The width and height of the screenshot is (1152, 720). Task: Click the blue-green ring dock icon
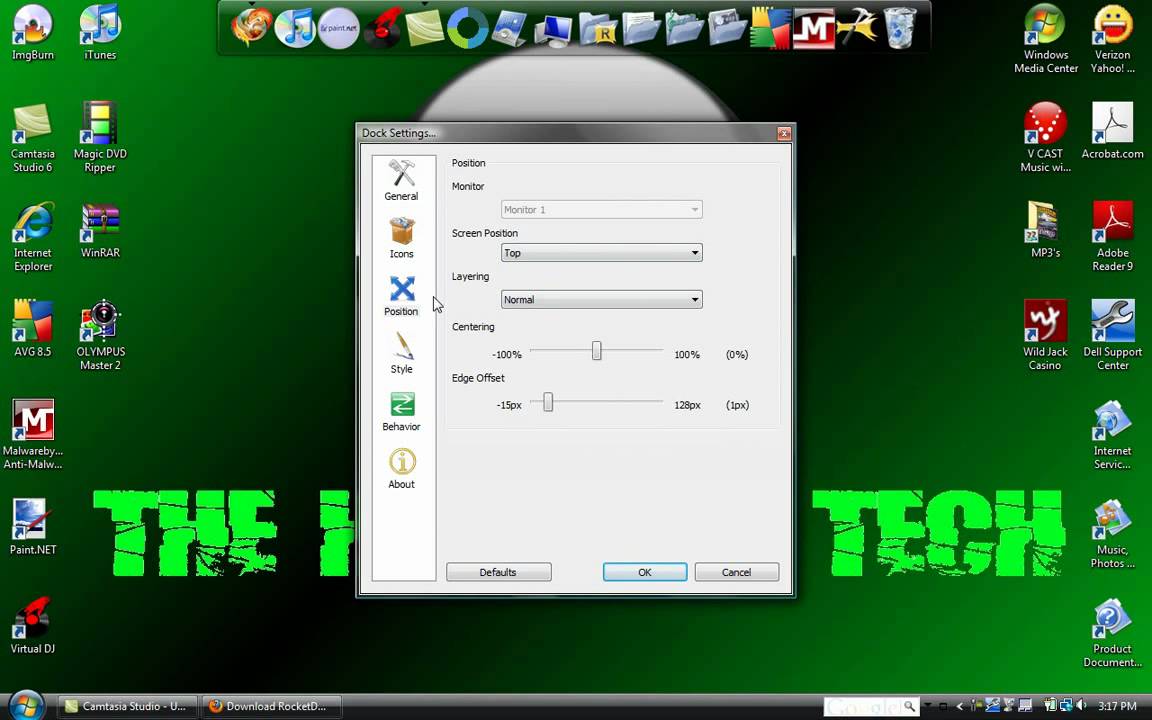(x=468, y=27)
